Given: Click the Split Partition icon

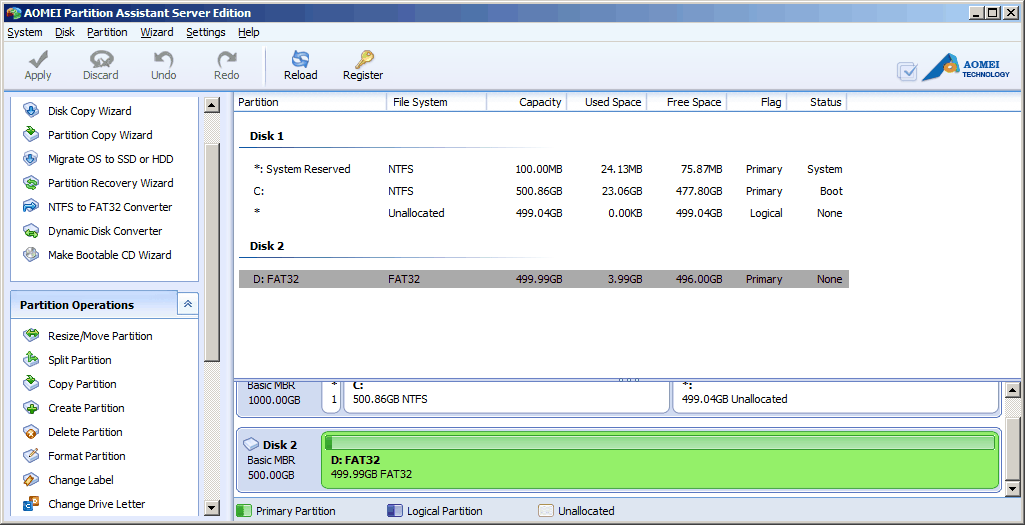Looking at the screenshot, I should coord(31,360).
